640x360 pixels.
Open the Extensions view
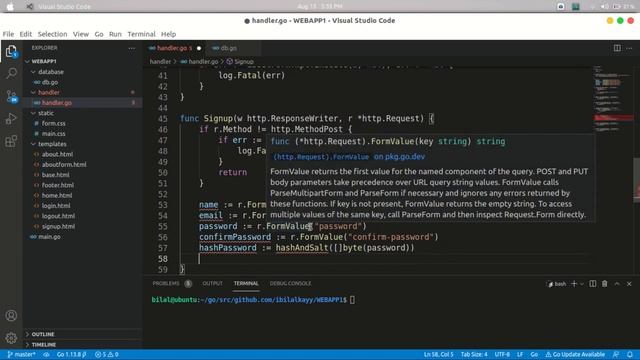(x=11, y=141)
